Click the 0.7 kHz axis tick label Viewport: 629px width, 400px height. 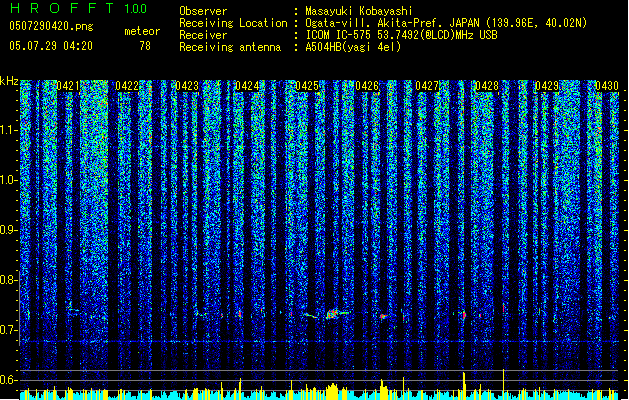coord(9,330)
